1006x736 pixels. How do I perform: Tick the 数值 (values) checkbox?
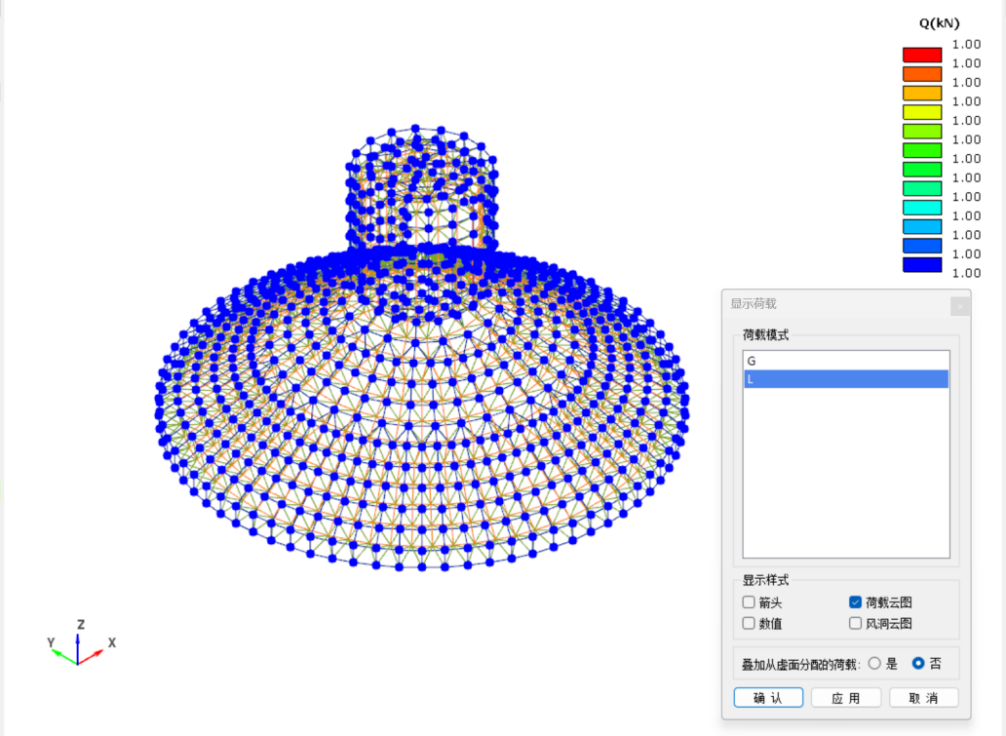pos(749,623)
